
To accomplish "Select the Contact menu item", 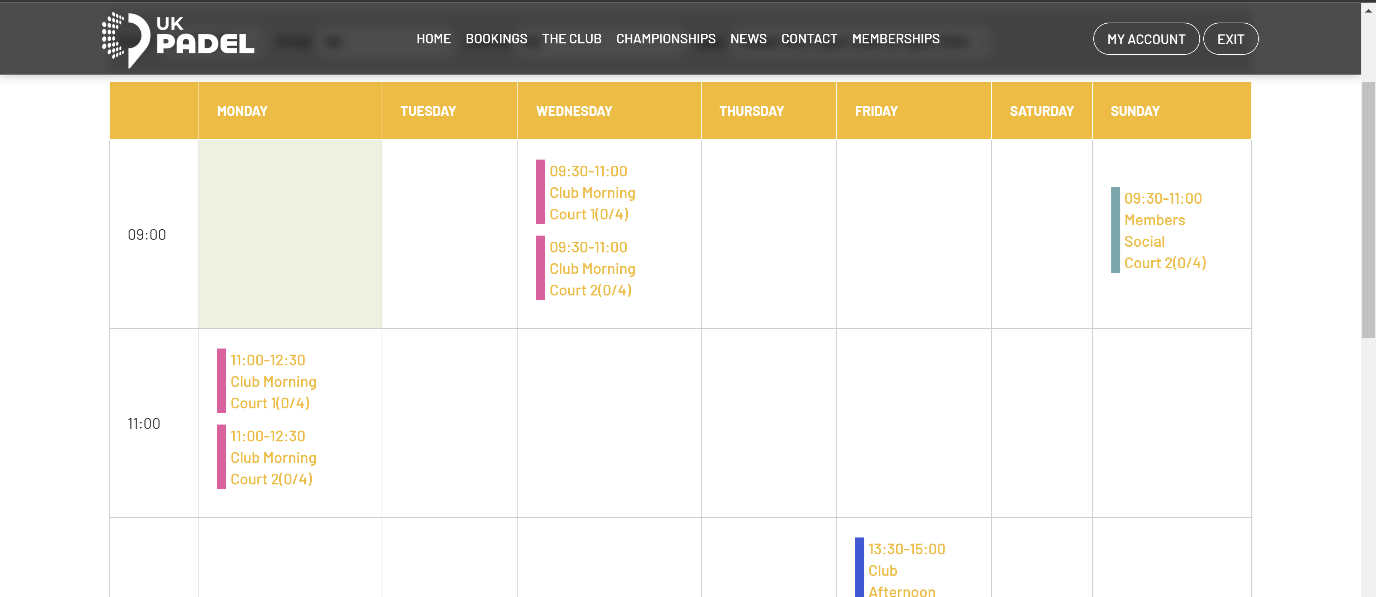I will click(x=809, y=39).
